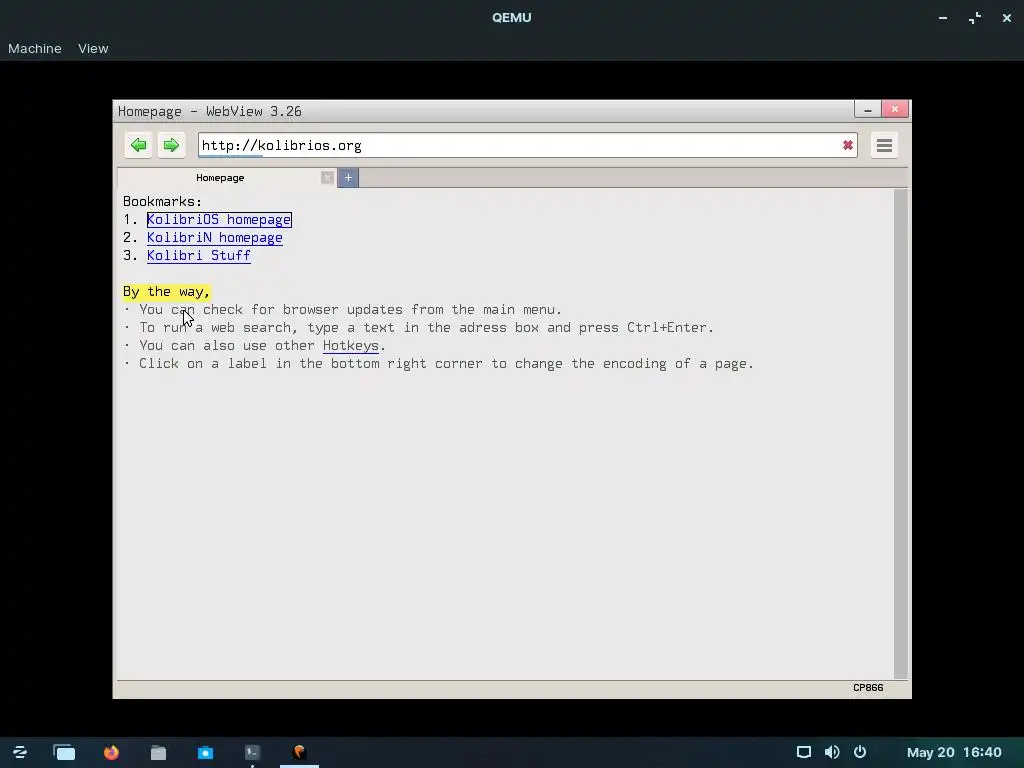Image resolution: width=1024 pixels, height=768 pixels.
Task: Open the clock showing May 20 16:40
Action: (x=954, y=752)
